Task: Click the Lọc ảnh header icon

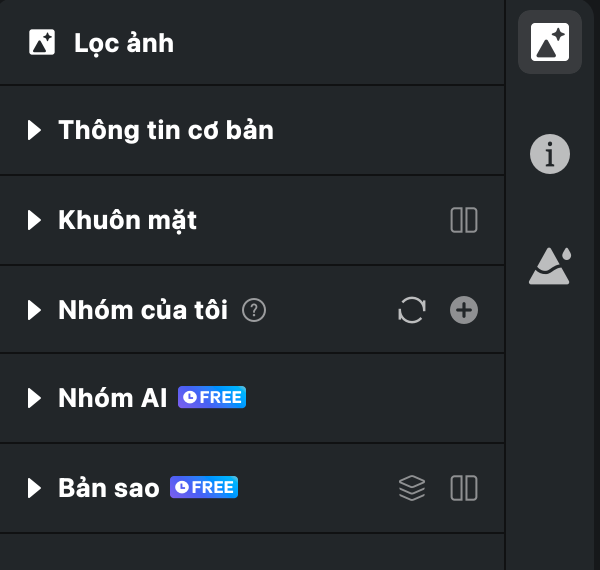Action: coord(42,42)
